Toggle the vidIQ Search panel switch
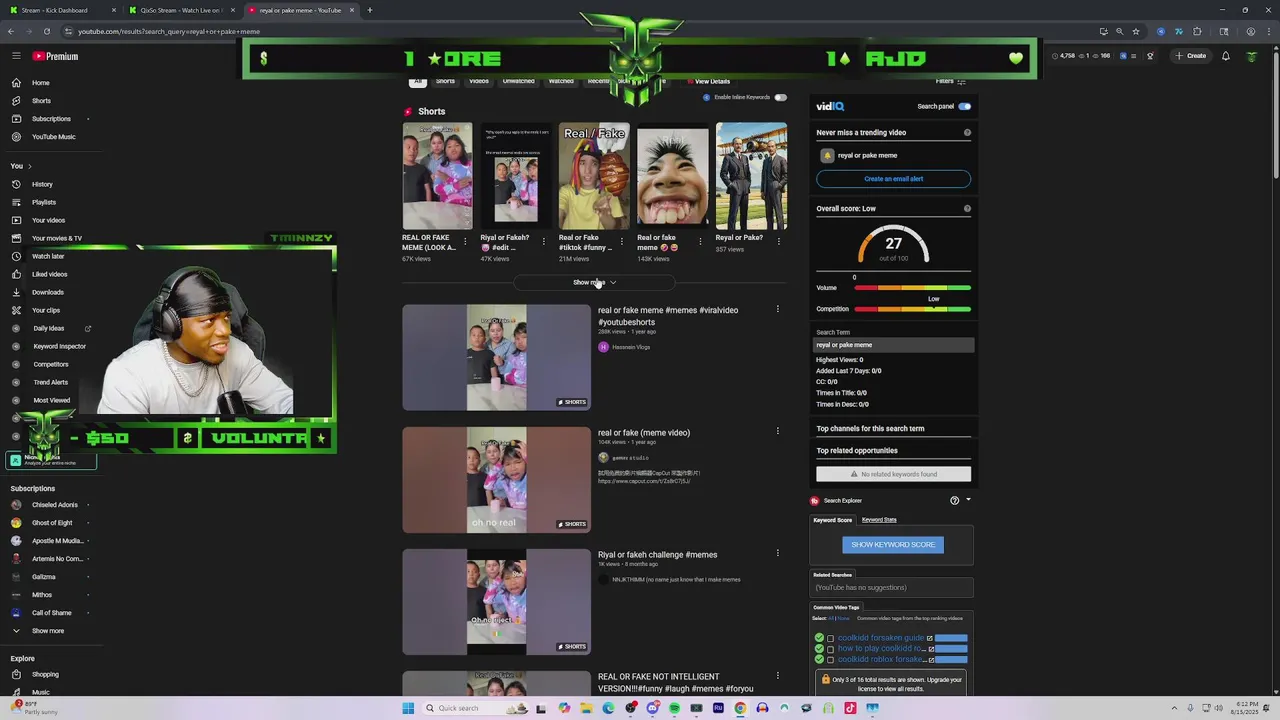1280x720 pixels. click(x=964, y=106)
